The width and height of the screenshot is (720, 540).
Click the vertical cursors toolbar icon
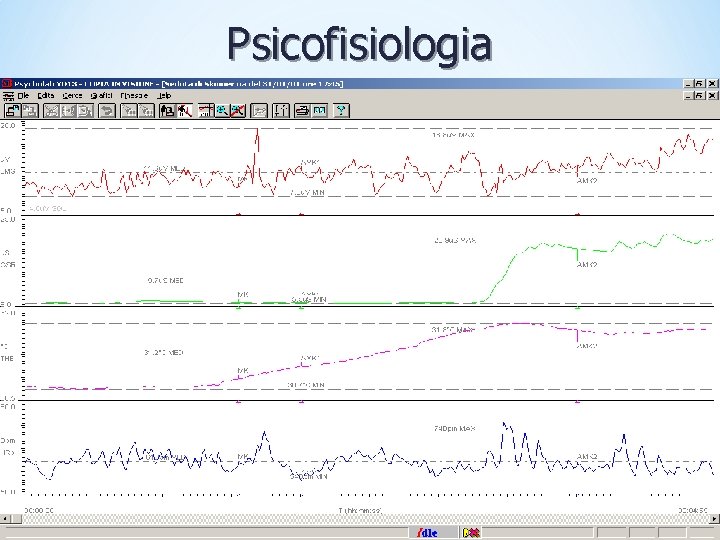click(x=281, y=111)
